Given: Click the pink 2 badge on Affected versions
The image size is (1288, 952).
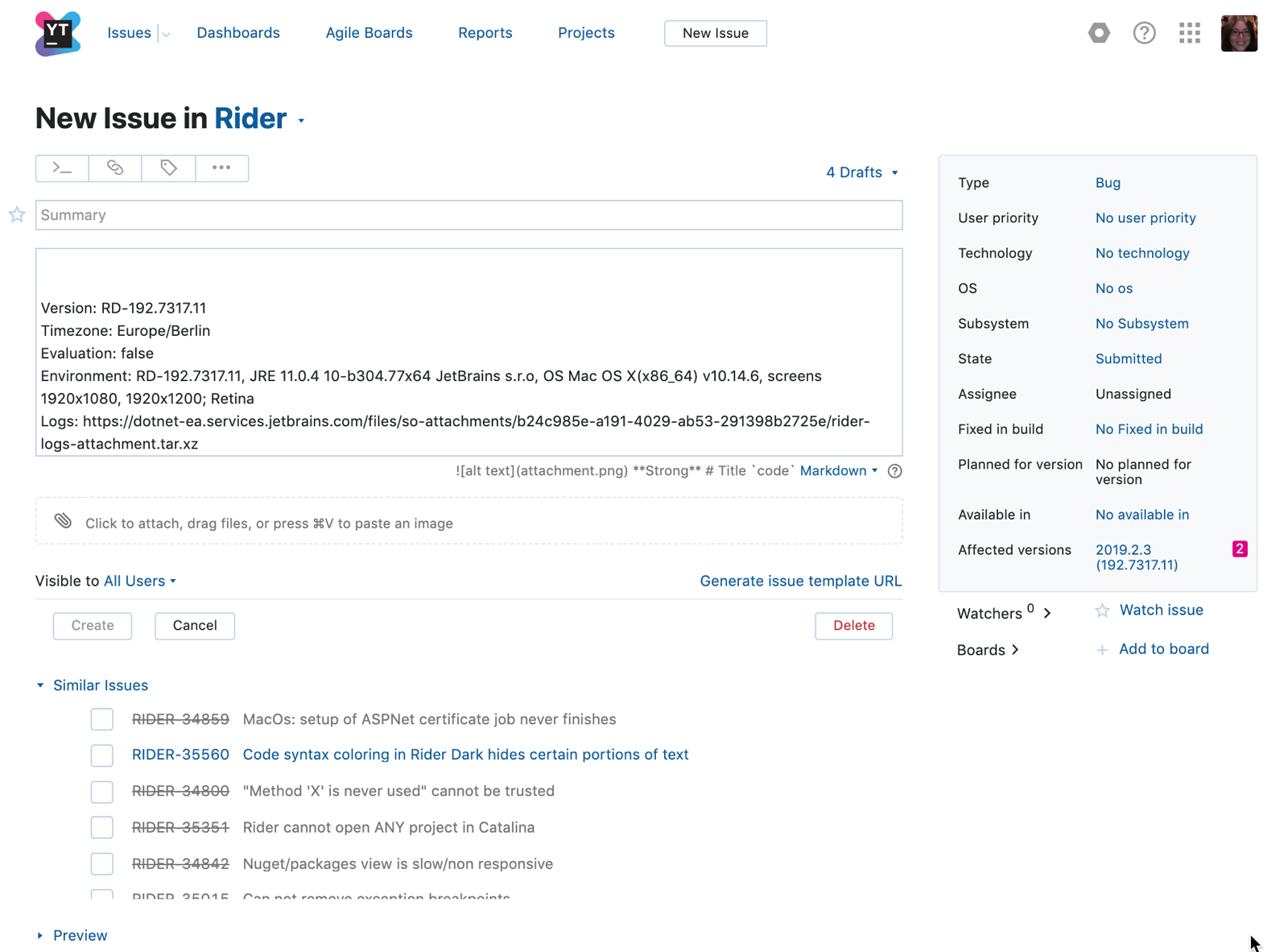Looking at the screenshot, I should [1240, 548].
